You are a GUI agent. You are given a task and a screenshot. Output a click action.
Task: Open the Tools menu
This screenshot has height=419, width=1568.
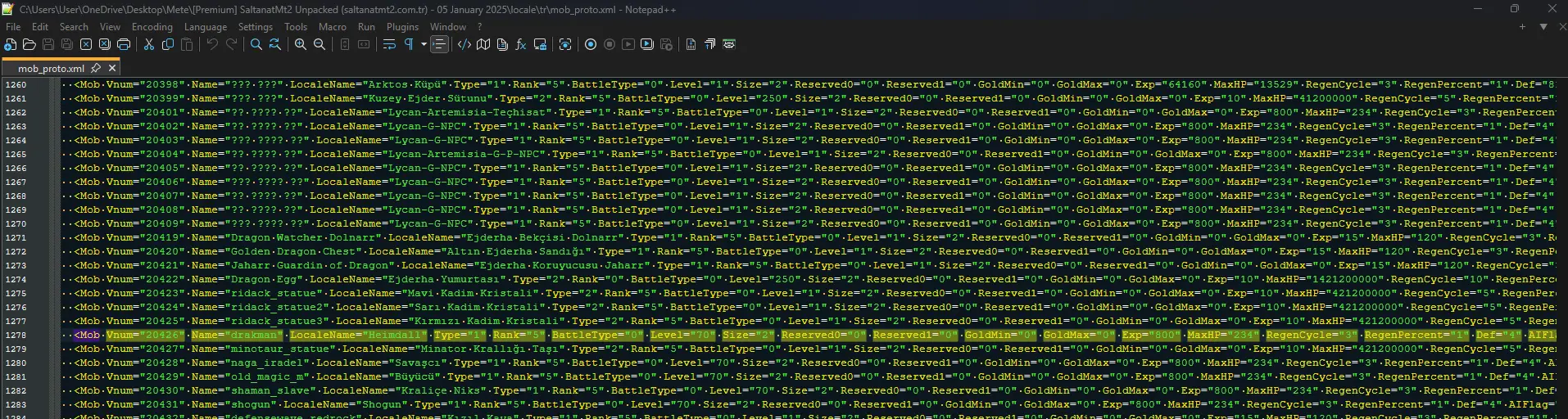coord(296,27)
